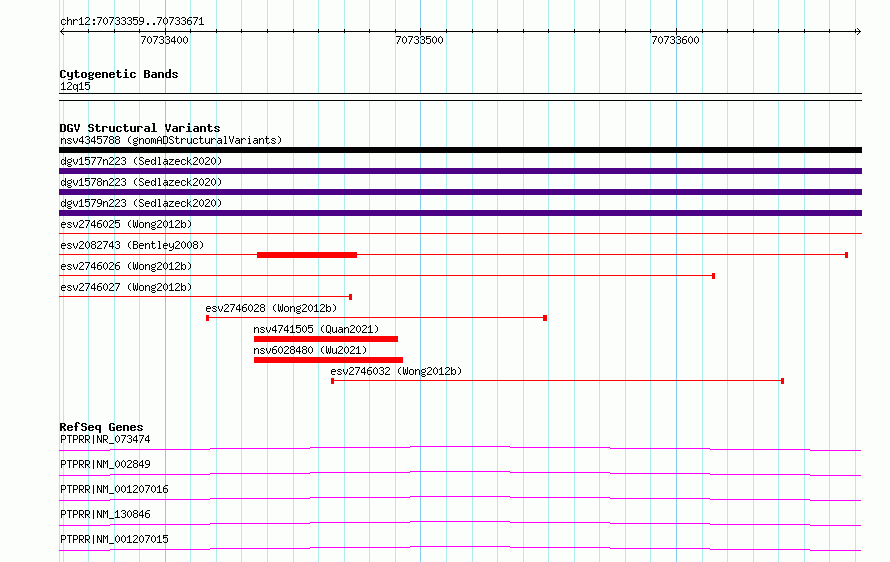Click the right end marker of esv2746026
890x562 pixels.
(713, 276)
